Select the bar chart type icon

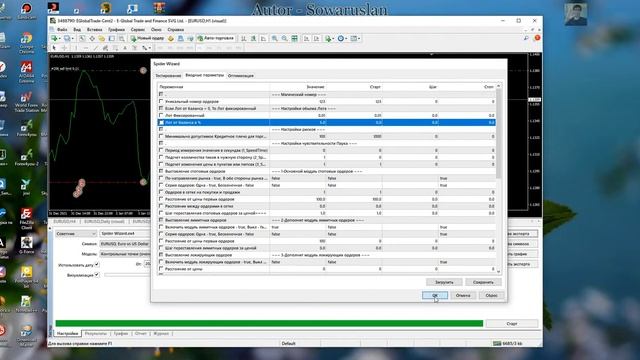coord(244,38)
